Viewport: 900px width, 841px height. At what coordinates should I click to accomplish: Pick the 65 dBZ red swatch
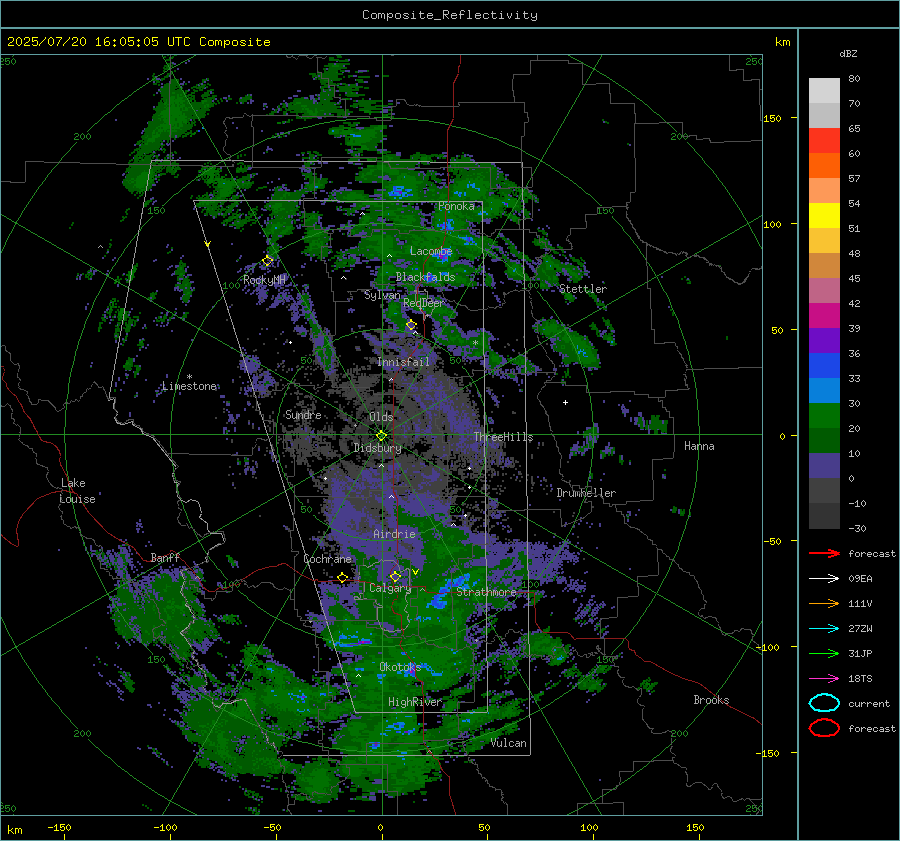pyautogui.click(x=824, y=141)
